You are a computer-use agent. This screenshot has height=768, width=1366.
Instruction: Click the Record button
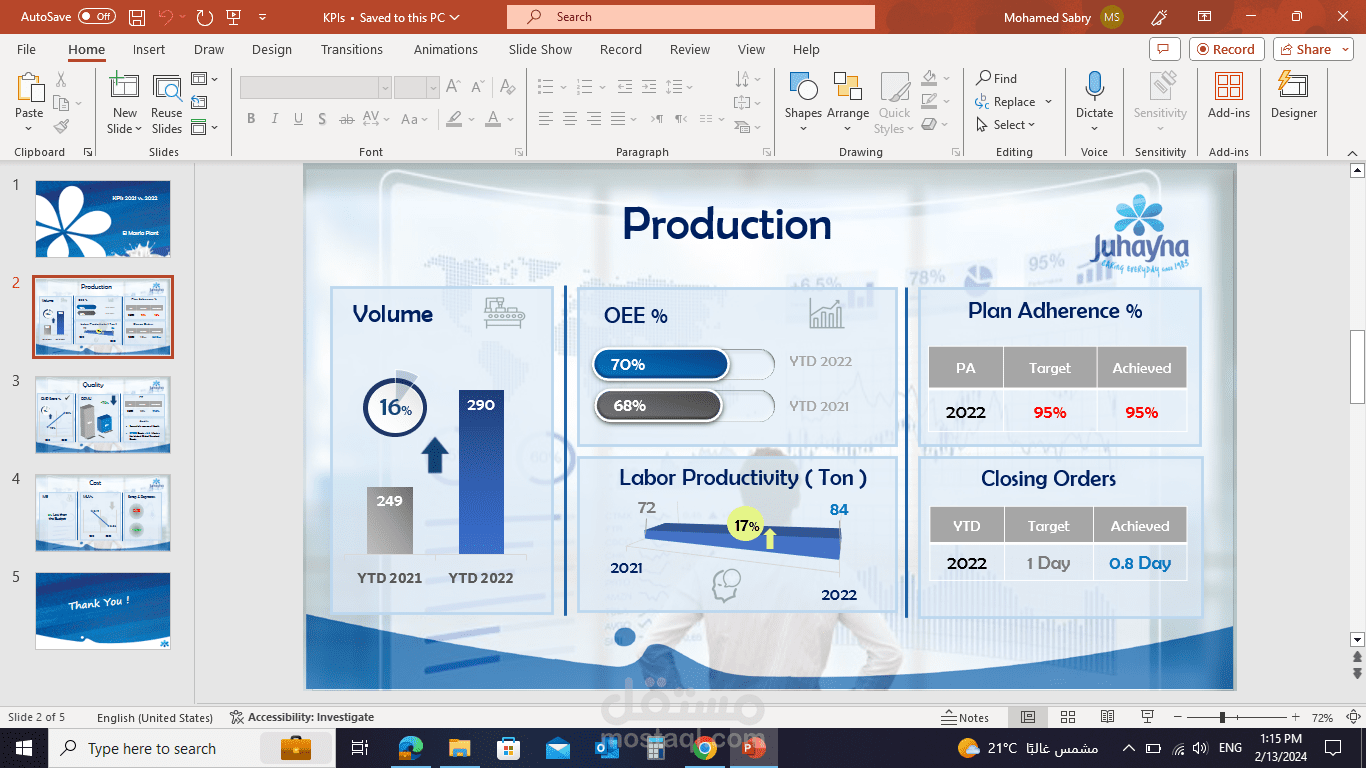click(x=1227, y=49)
